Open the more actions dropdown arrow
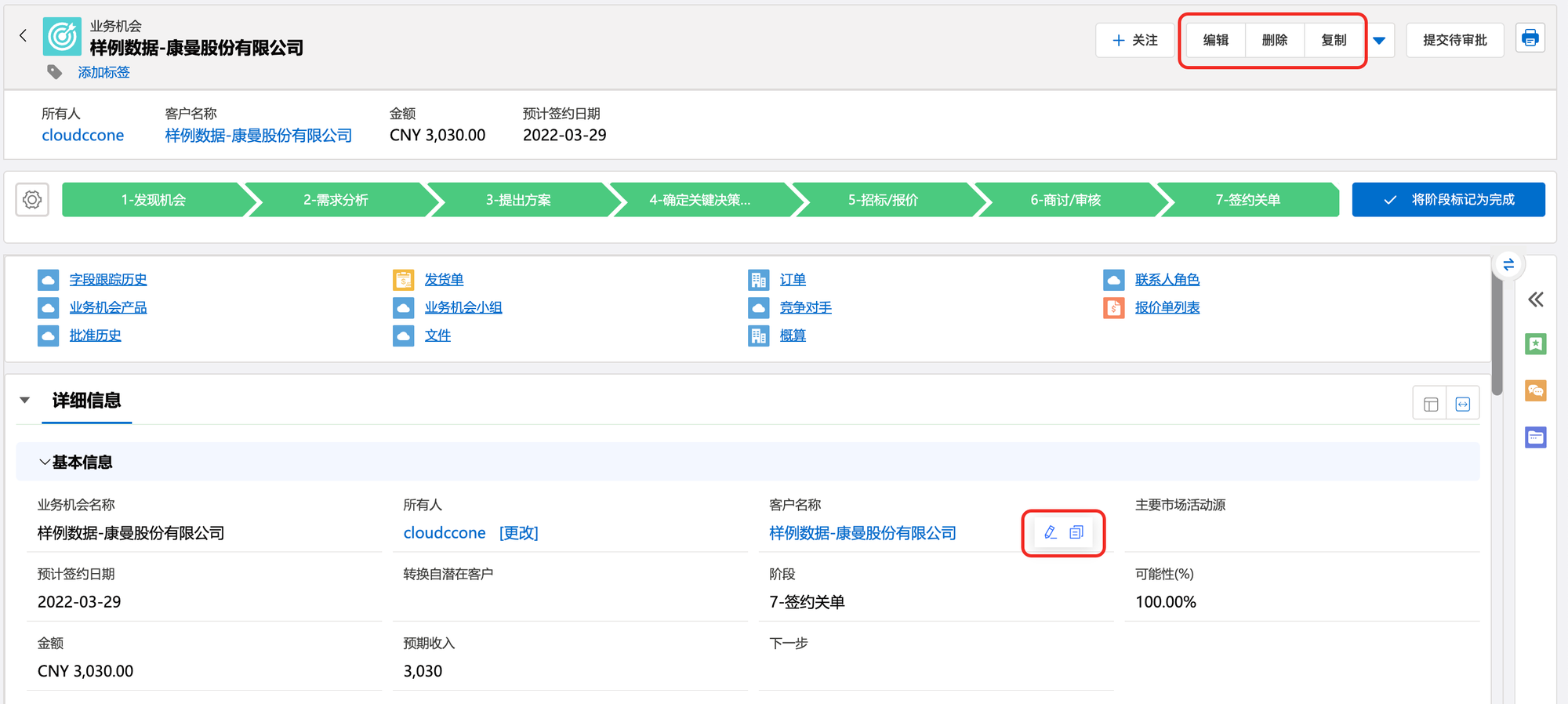 pos(1379,40)
